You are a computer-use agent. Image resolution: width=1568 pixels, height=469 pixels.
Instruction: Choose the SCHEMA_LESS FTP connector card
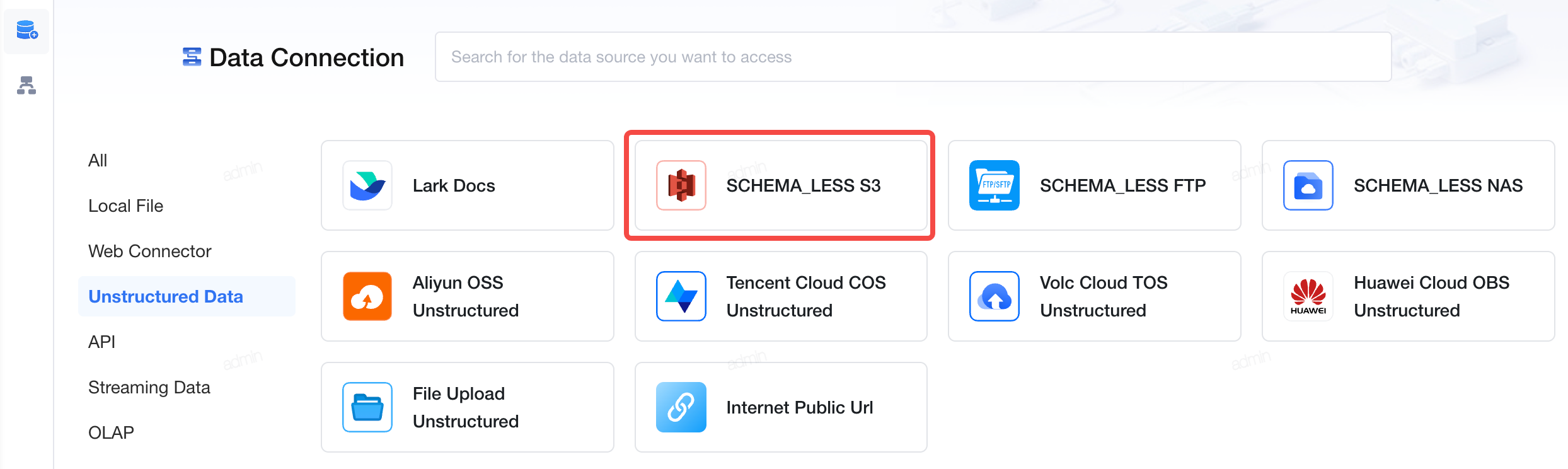[1095, 185]
